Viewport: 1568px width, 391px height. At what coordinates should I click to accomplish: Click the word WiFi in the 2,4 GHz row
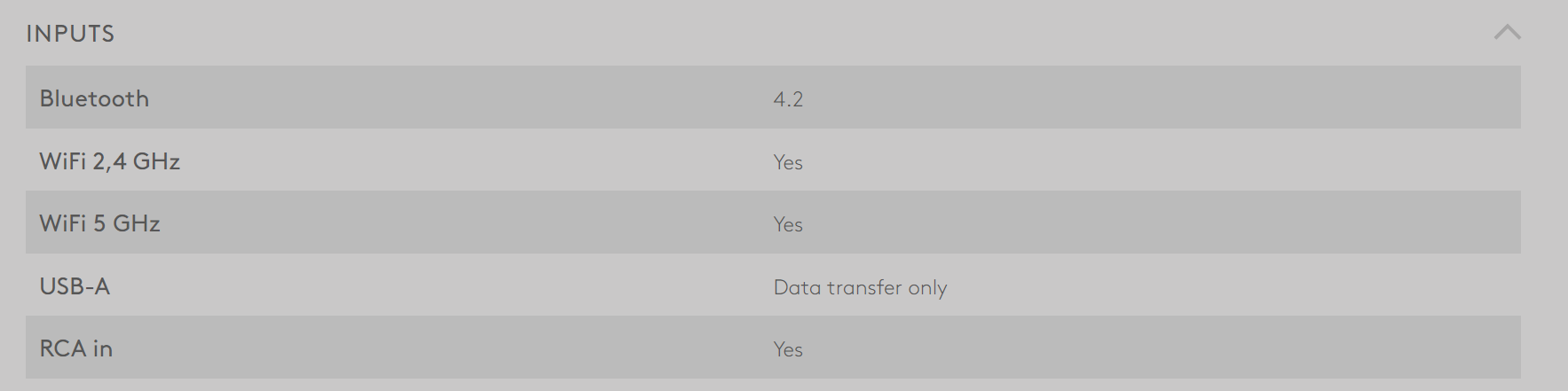[x=62, y=161]
